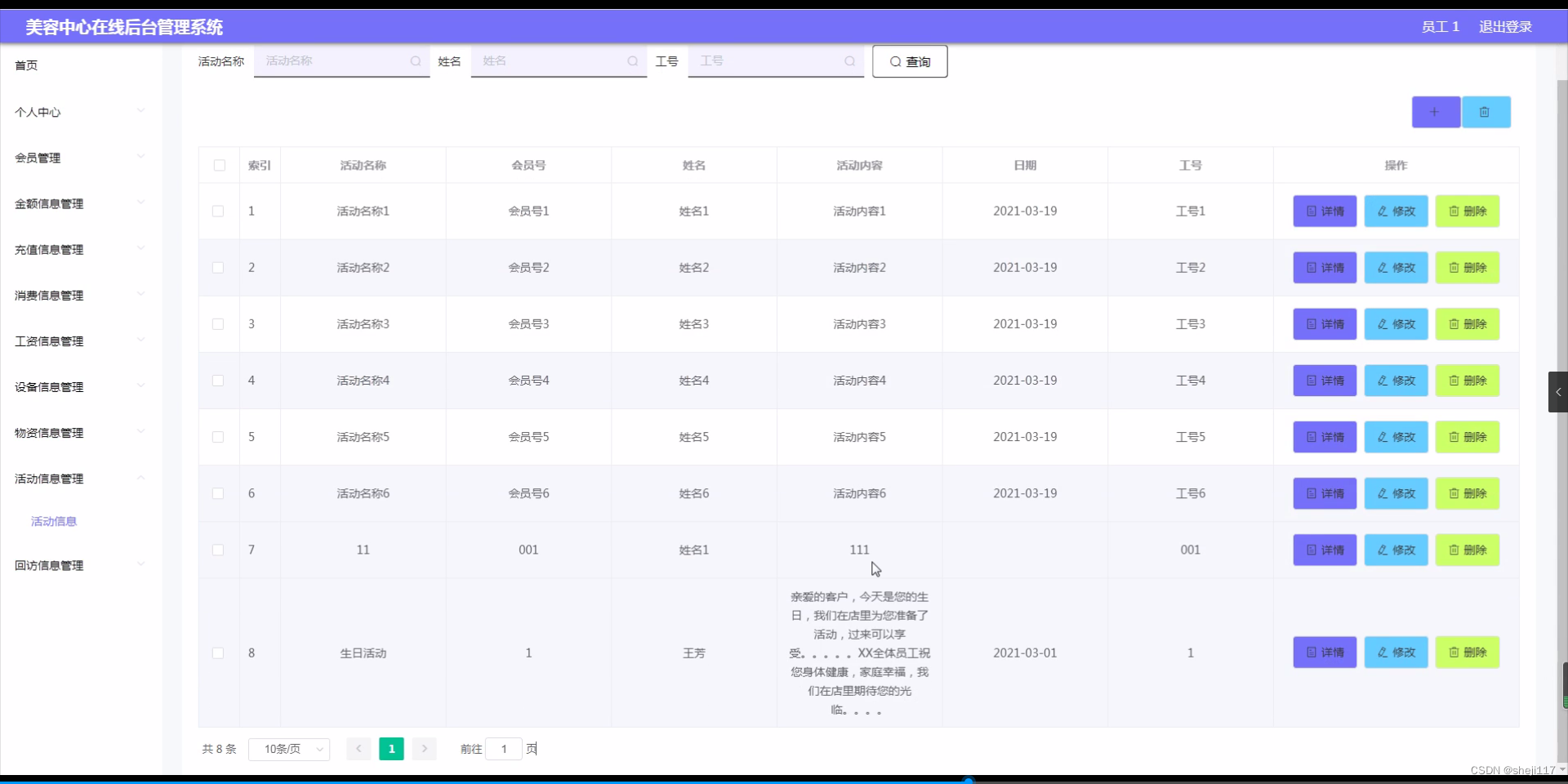Screen dimensions: 1568x784
Task: Click the magnifier icon in the 活动名称 search field
Action: [416, 61]
